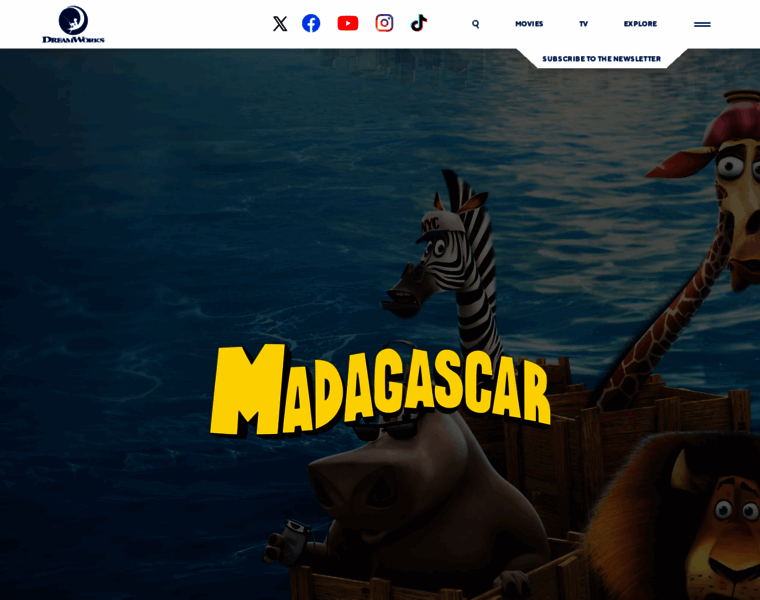760x600 pixels.
Task: Open the hamburger menu icon
Action: coord(702,24)
